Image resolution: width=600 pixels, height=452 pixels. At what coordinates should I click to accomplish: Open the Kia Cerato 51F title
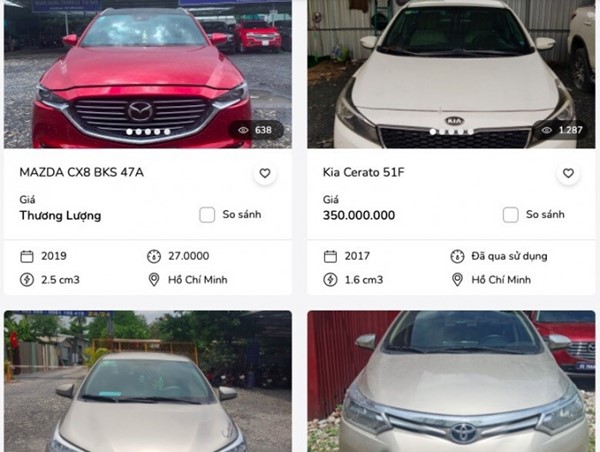(x=363, y=173)
